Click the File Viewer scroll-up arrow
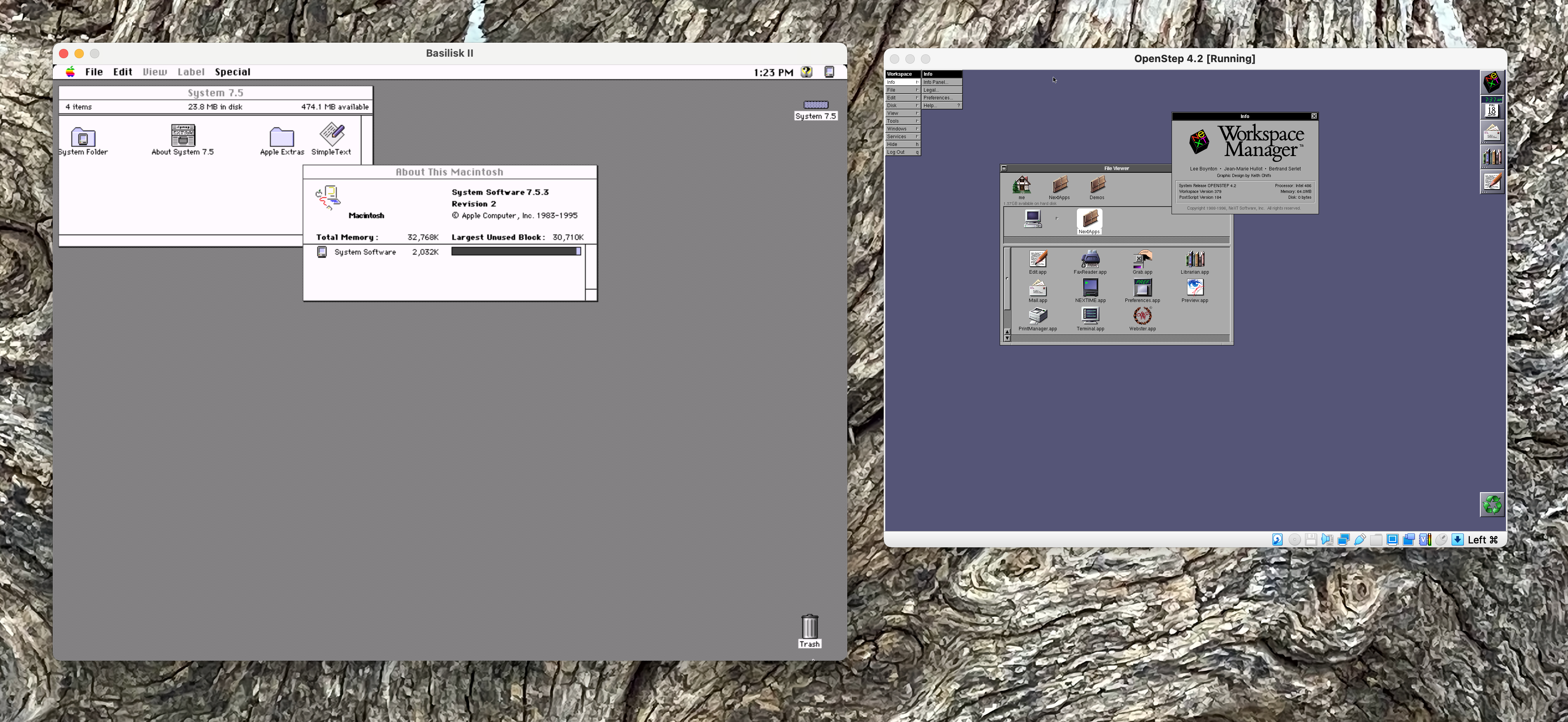Screen dimensions: 1568x722 pos(1007,331)
